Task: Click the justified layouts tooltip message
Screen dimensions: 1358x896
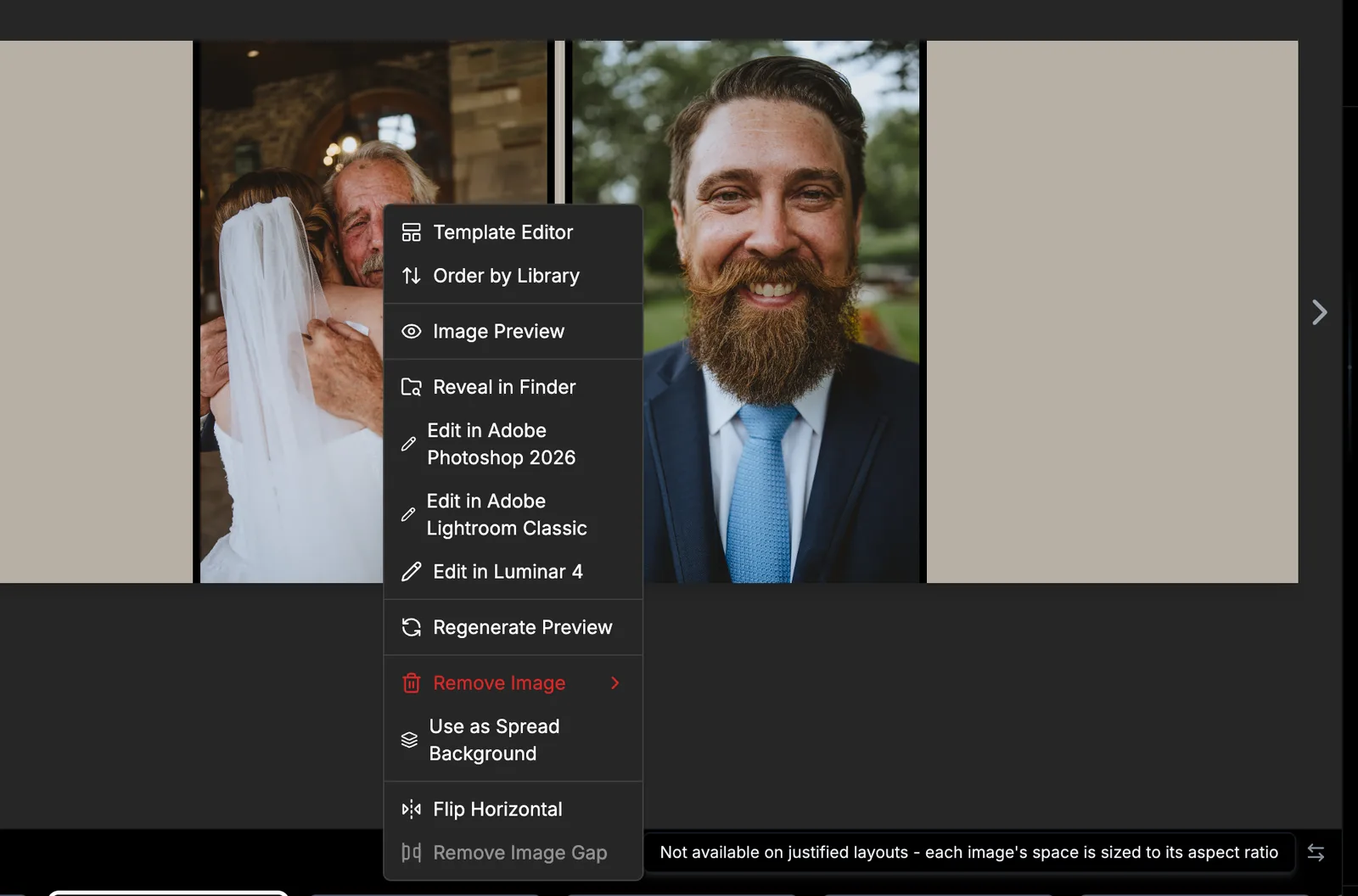Action: (x=968, y=852)
